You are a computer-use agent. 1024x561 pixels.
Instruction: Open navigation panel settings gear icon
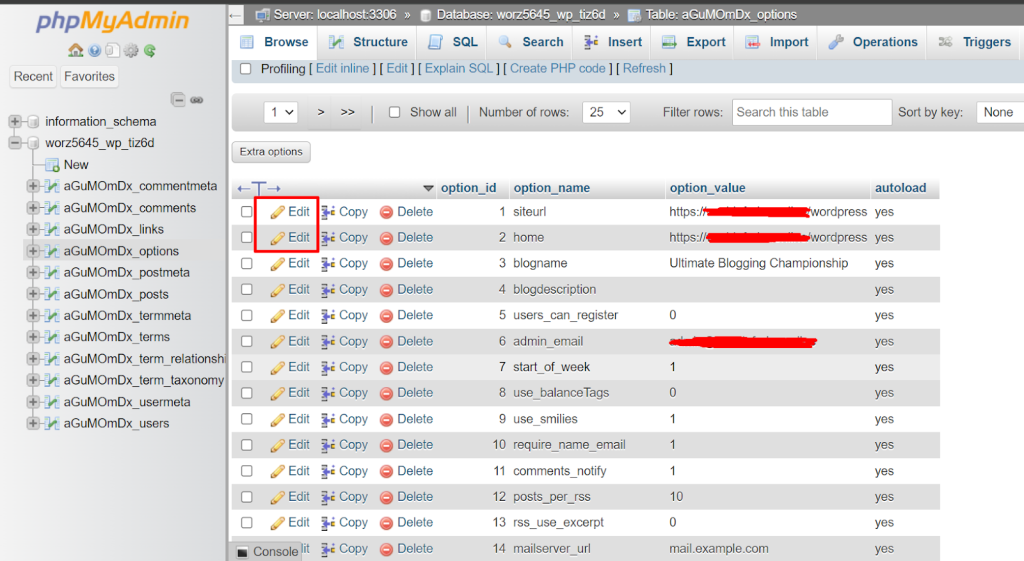[x=131, y=50]
